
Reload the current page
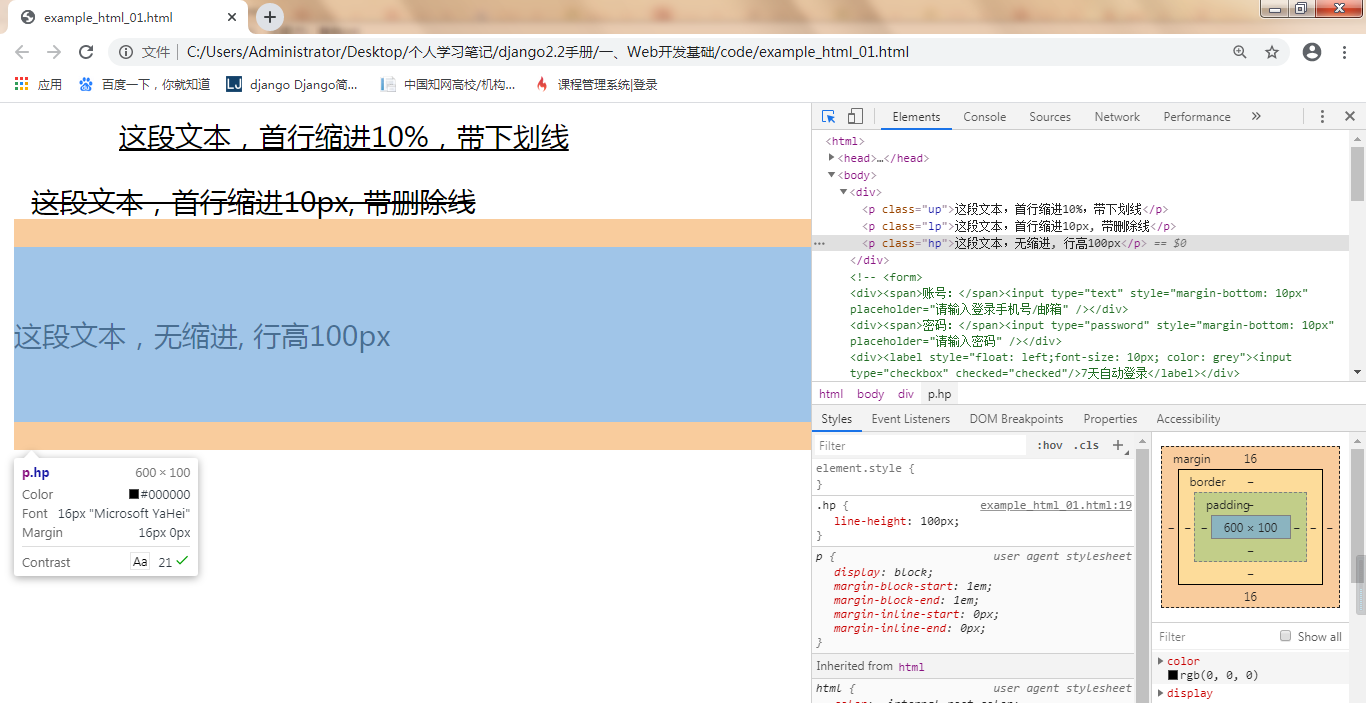point(86,52)
